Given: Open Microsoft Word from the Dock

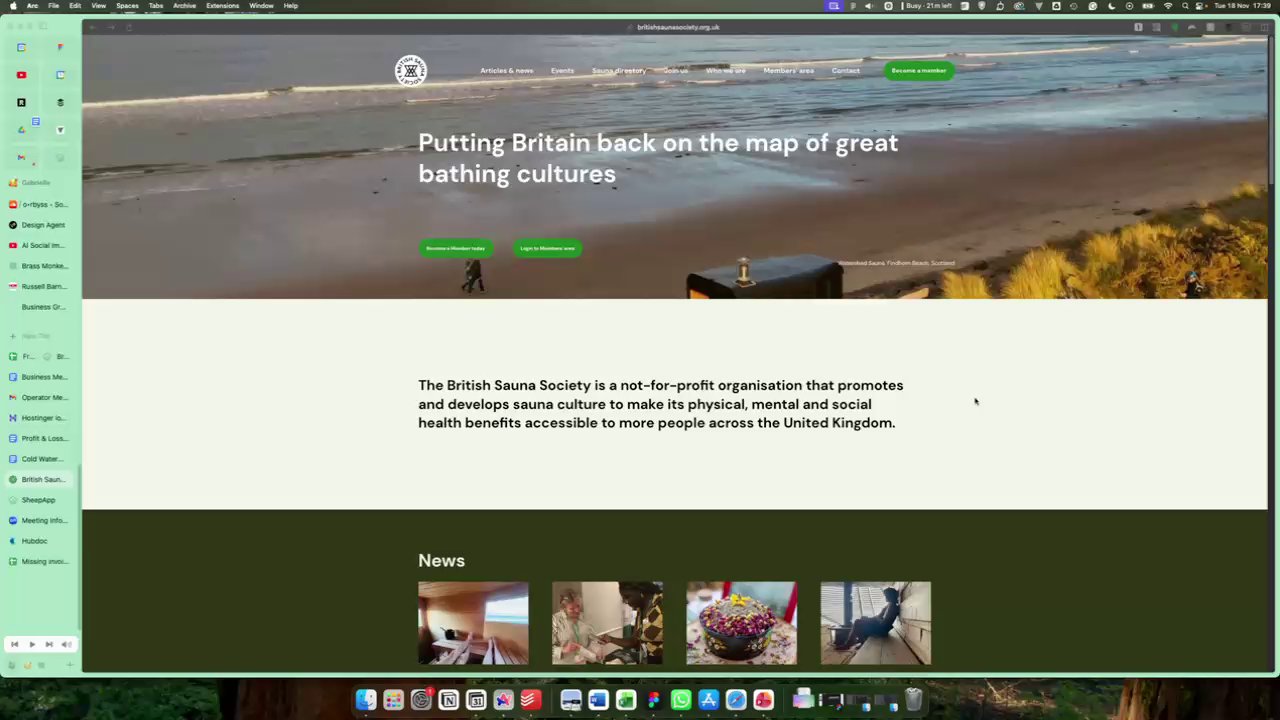Looking at the screenshot, I should (598, 701).
